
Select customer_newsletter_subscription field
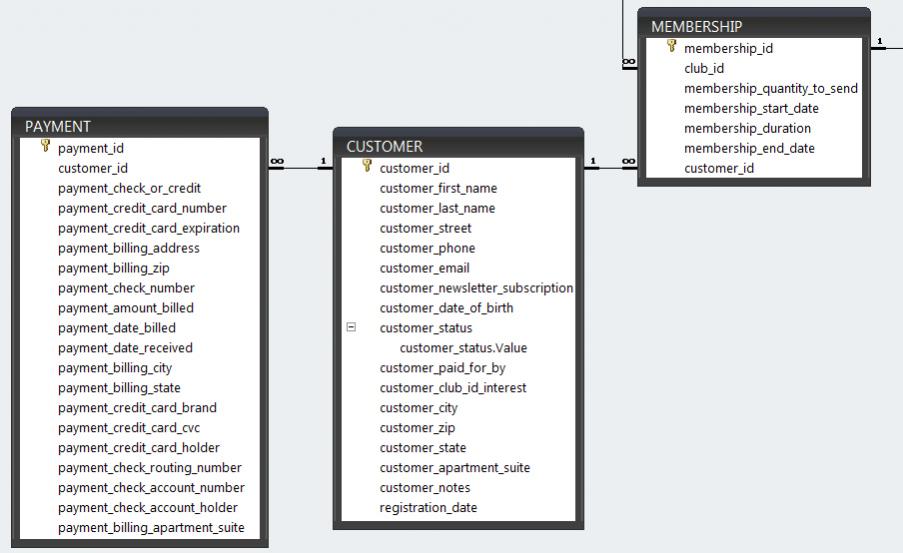click(476, 288)
